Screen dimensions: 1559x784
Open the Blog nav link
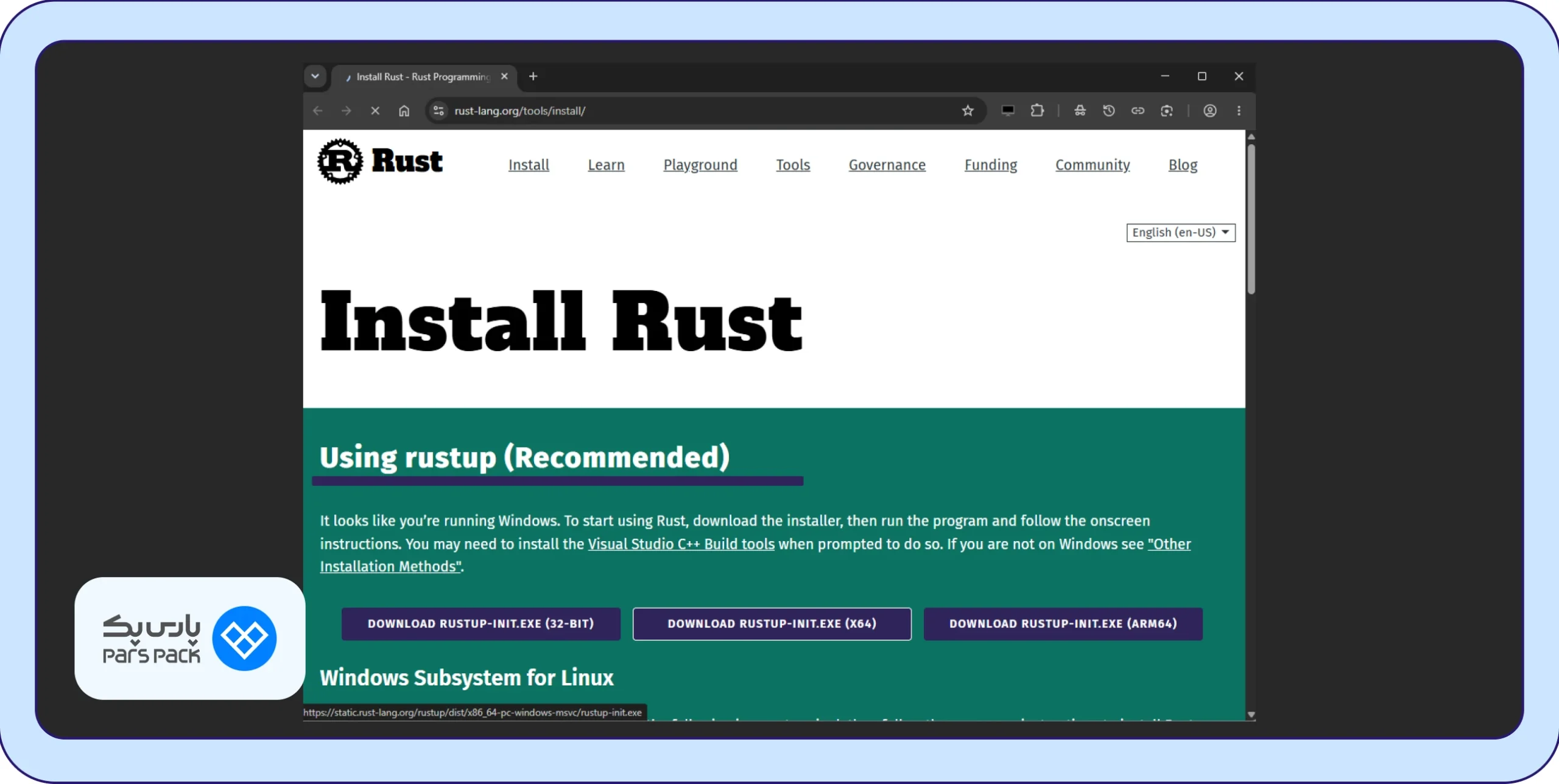(1183, 165)
